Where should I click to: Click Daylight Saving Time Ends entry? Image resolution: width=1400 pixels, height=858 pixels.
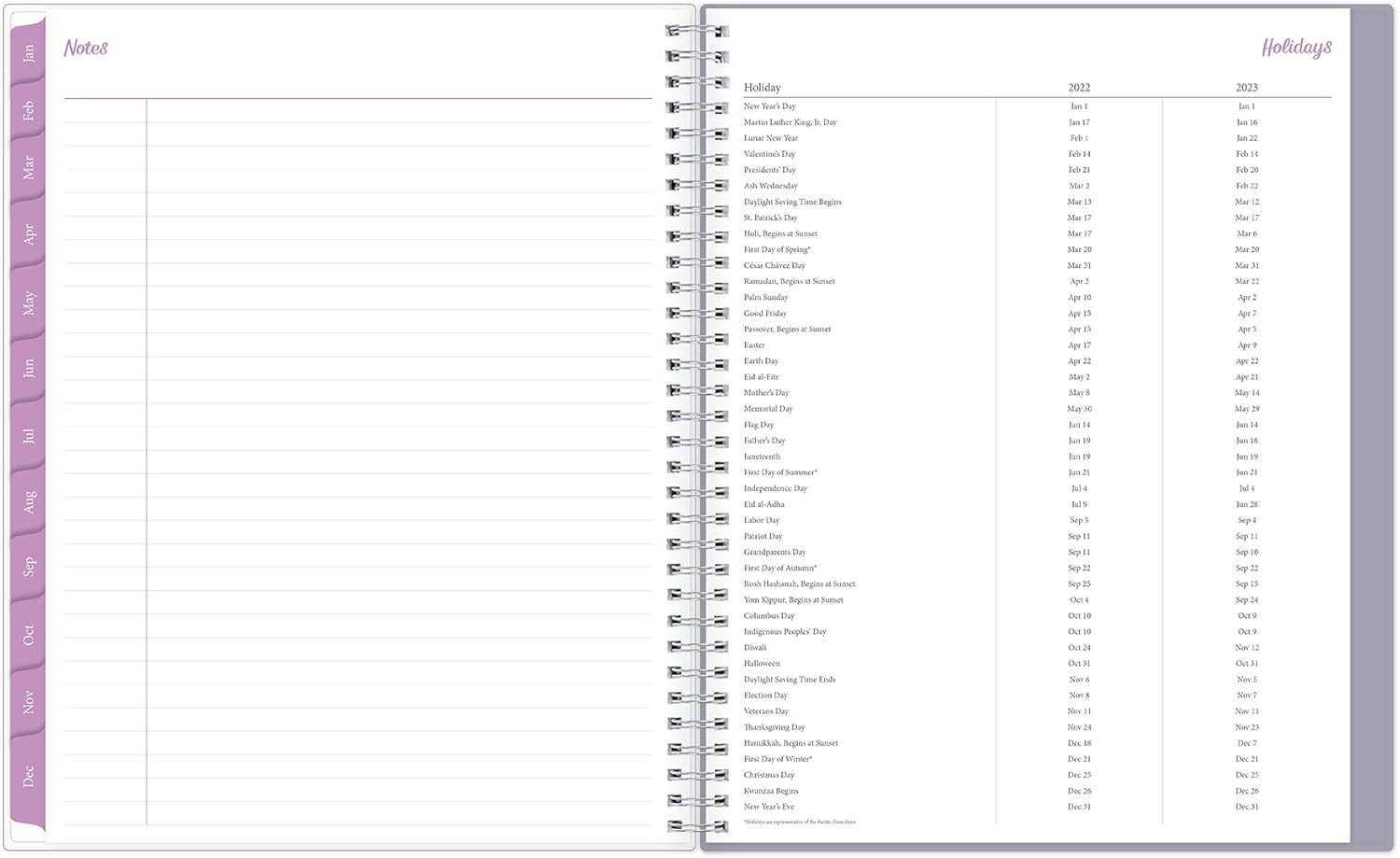pyautogui.click(x=790, y=679)
